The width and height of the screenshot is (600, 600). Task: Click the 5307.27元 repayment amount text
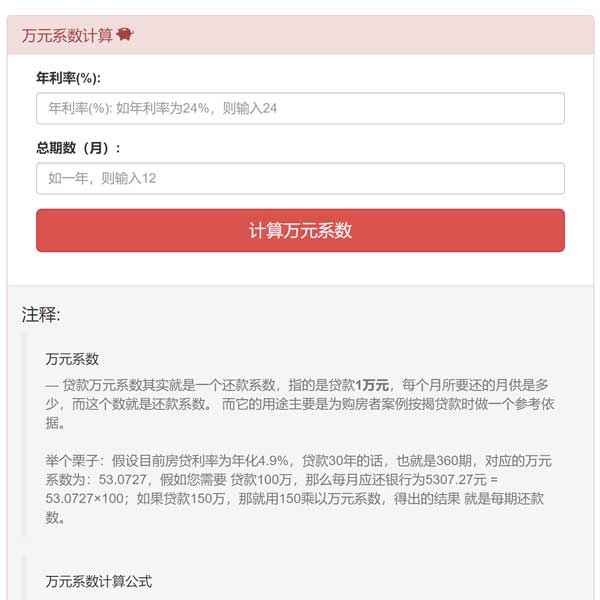coord(462,479)
